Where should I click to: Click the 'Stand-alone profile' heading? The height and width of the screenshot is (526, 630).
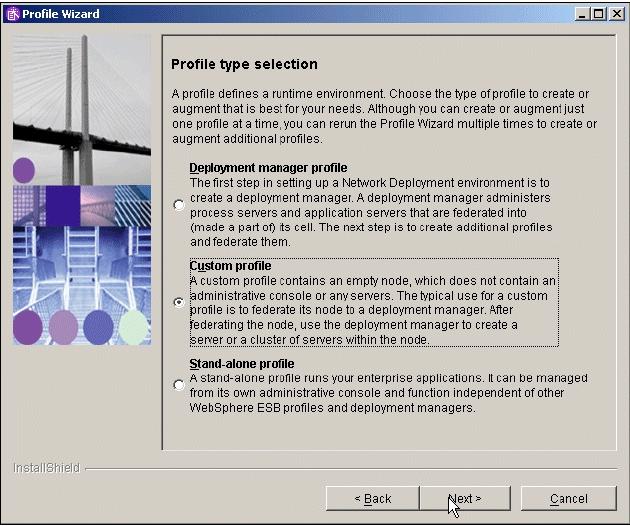click(241, 364)
